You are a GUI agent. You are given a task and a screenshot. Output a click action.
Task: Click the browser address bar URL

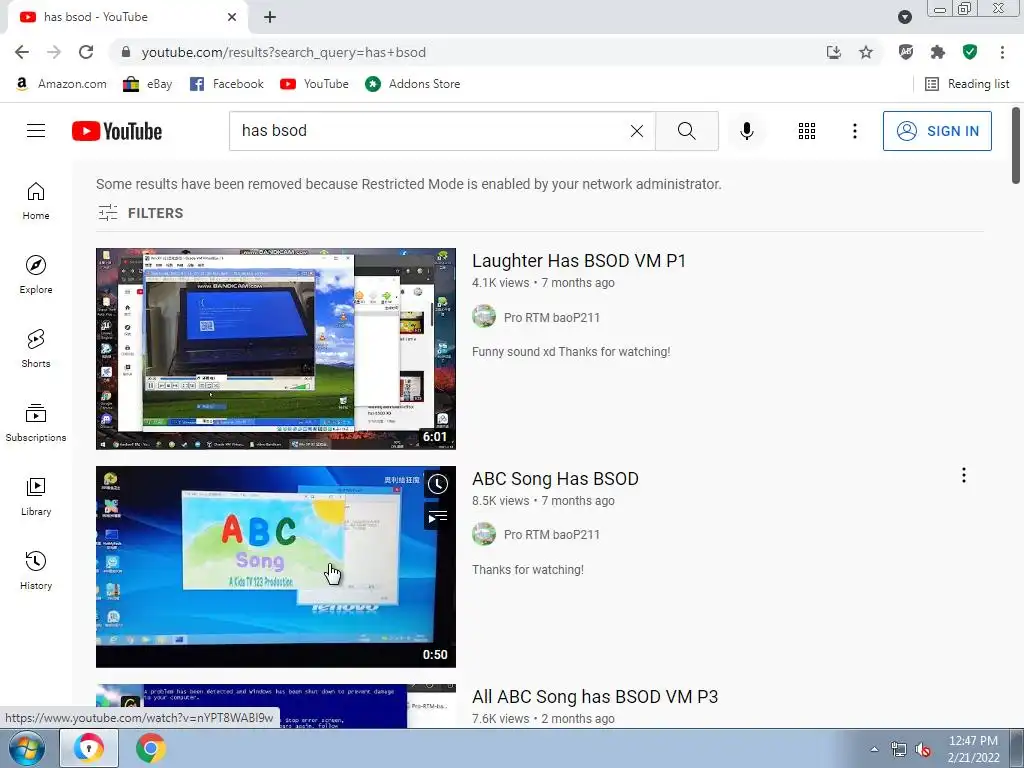tap(283, 52)
